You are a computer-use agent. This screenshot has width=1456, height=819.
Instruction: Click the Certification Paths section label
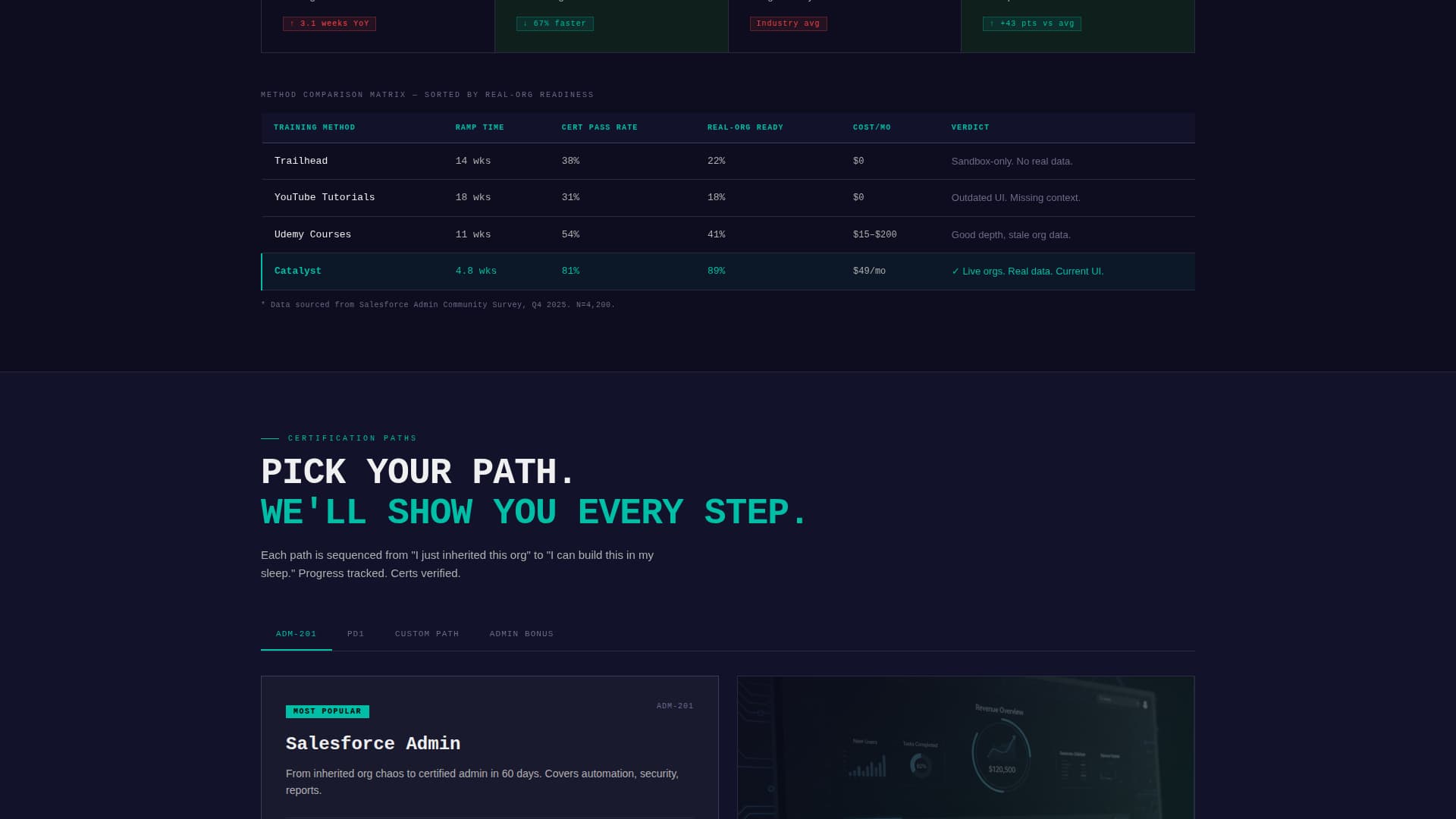pos(352,438)
